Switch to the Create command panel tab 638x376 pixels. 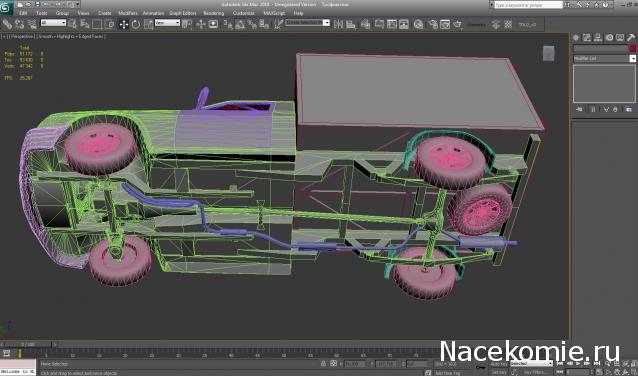pyautogui.click(x=576, y=38)
